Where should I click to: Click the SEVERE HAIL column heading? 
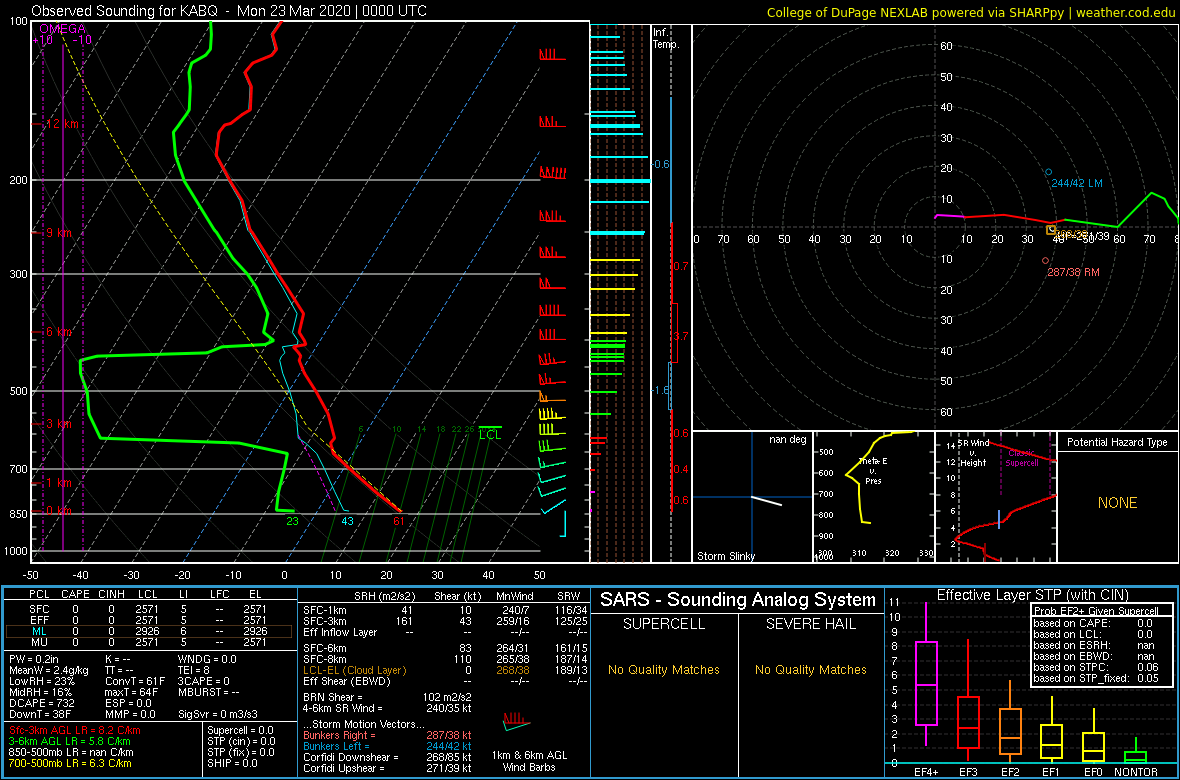[x=812, y=623]
